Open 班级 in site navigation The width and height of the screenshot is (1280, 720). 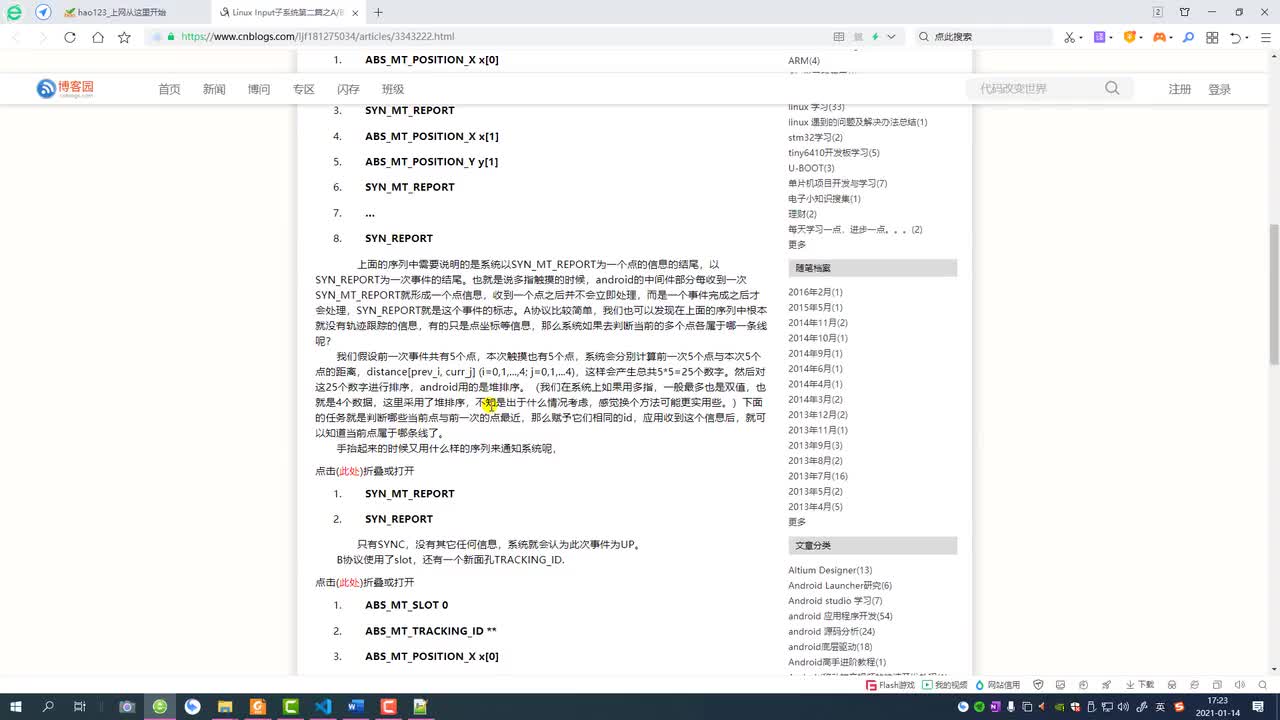click(393, 89)
